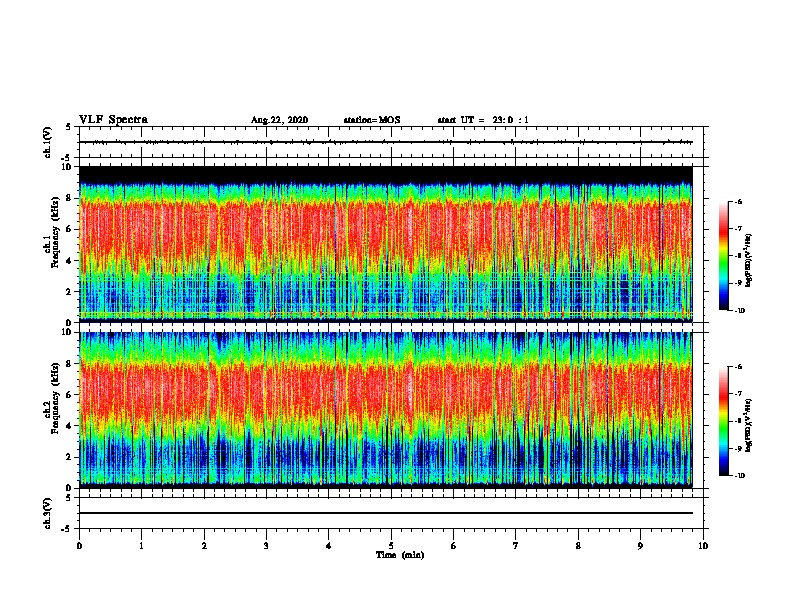Click time axis tick label '5'
This screenshot has width=792, height=612.
391,546
